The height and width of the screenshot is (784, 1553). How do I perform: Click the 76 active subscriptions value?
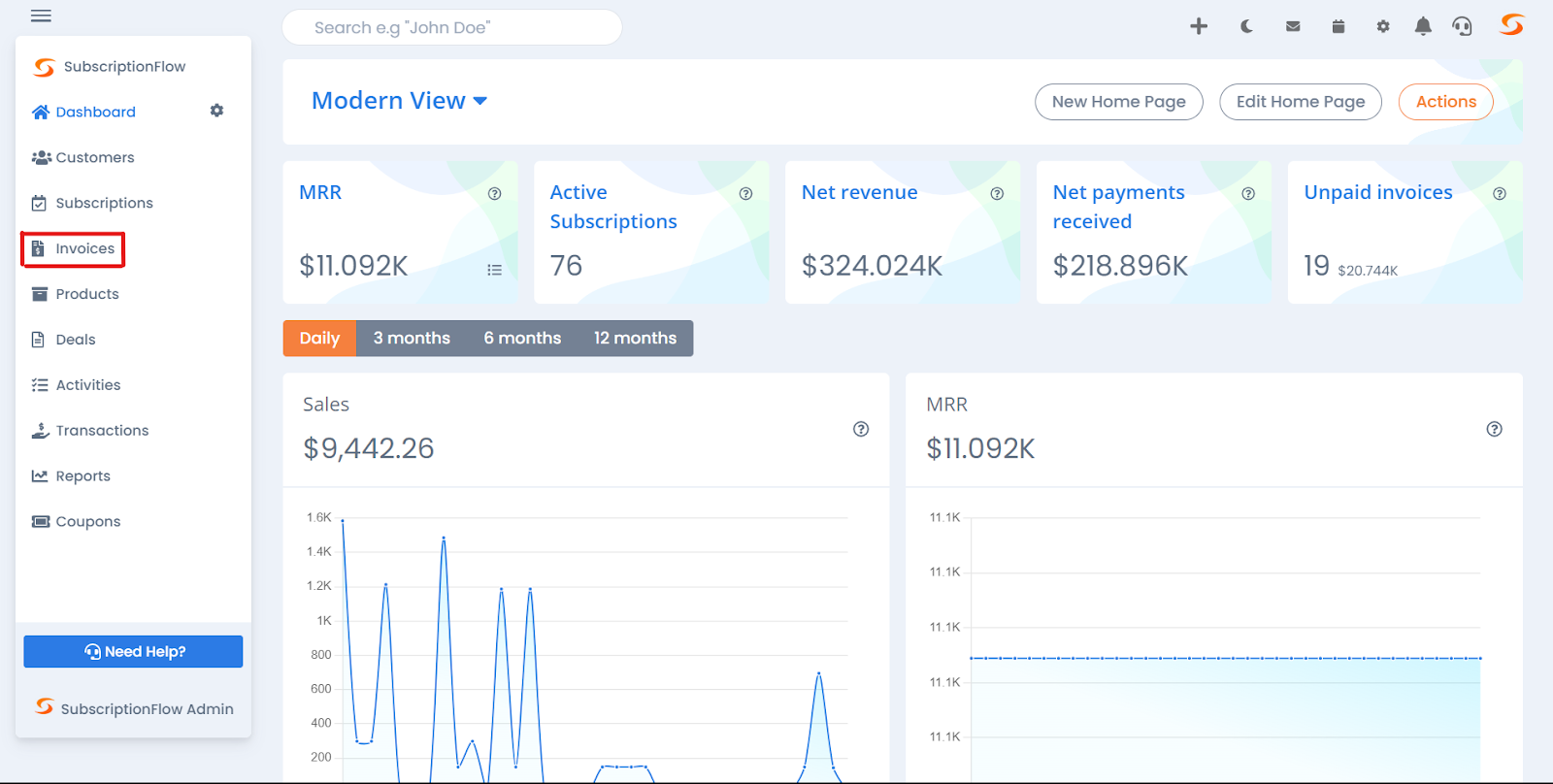(566, 266)
